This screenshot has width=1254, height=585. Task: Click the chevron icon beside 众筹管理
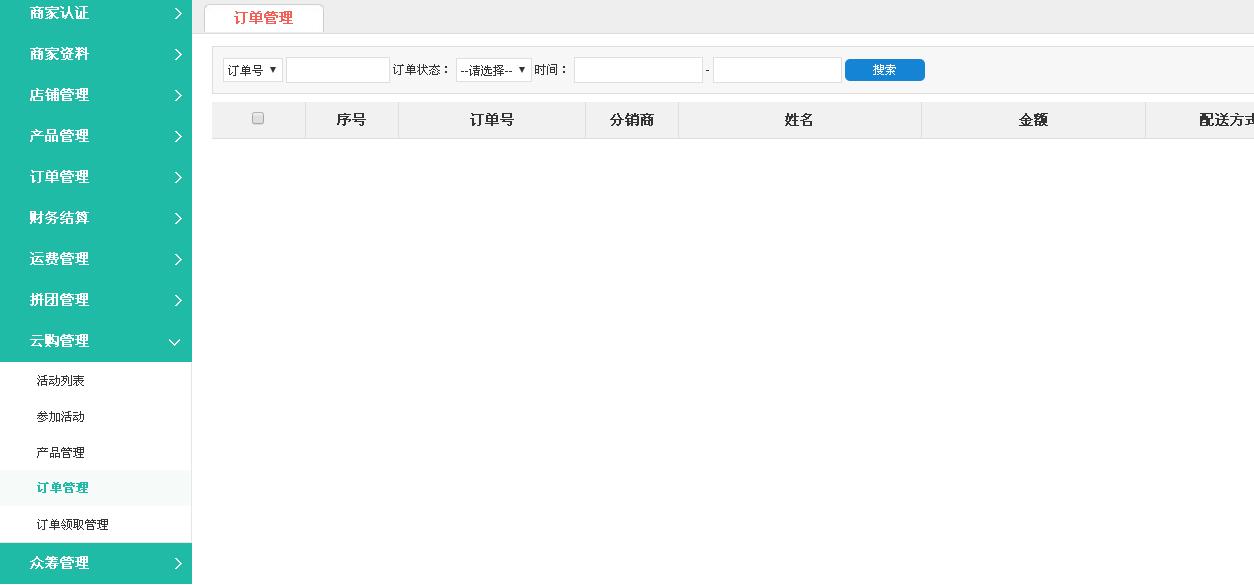[x=177, y=563]
